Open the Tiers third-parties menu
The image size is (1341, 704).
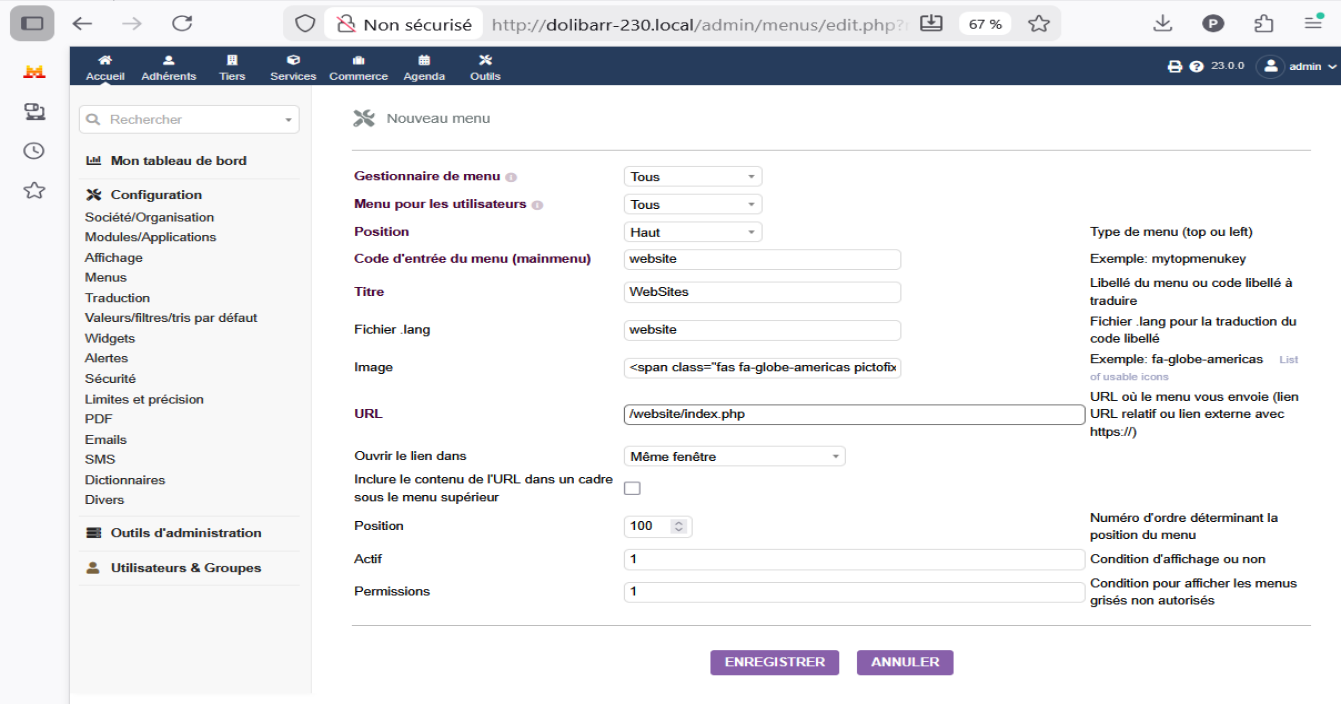(x=232, y=67)
